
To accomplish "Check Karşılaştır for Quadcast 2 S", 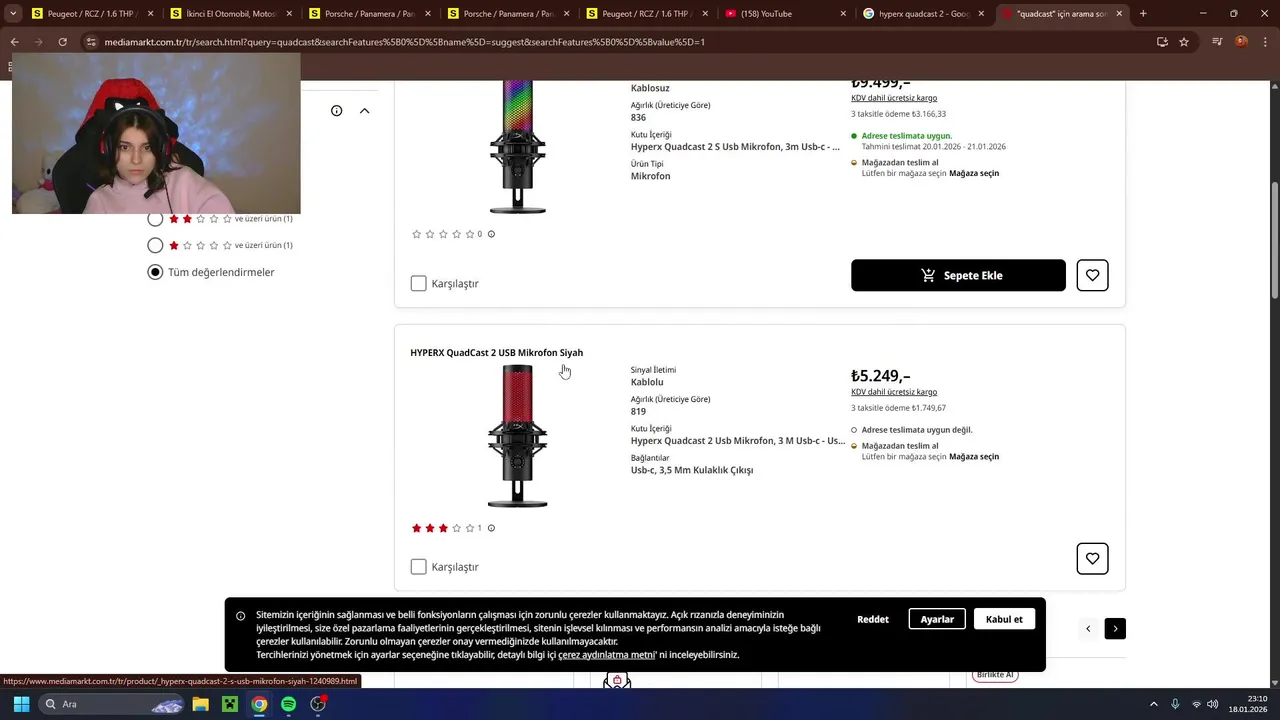I will click(x=419, y=284).
